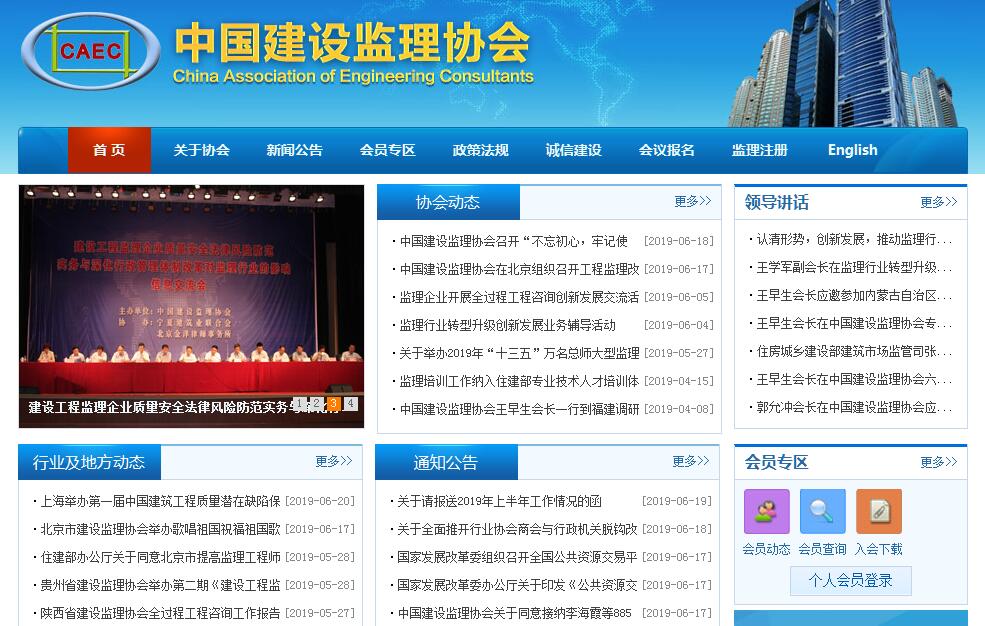
Task: Open 关于请报送2019年上半年工作情况的函 notice
Action: 499,501
